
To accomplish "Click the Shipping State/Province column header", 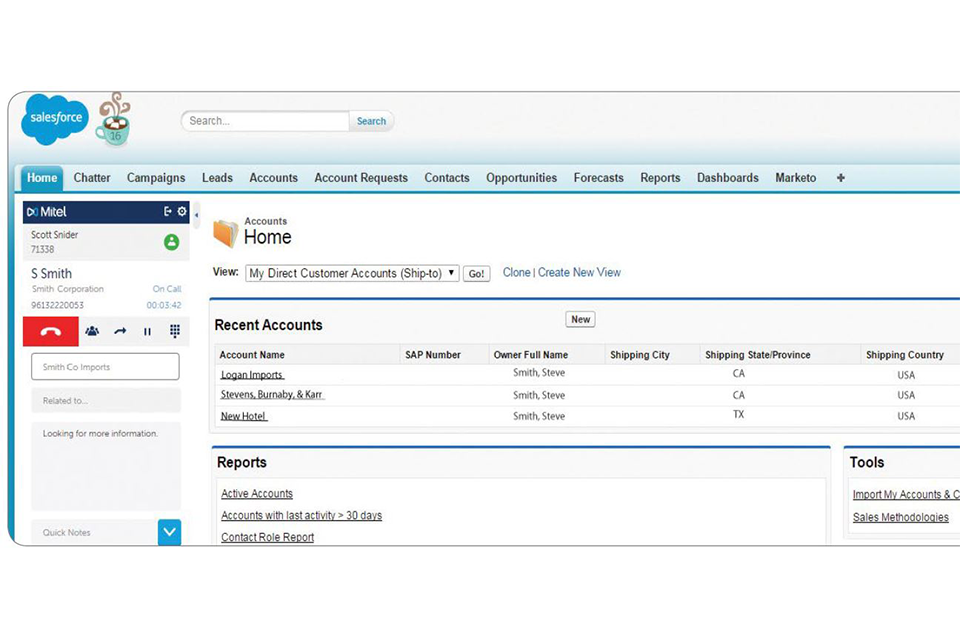I will coord(757,355).
